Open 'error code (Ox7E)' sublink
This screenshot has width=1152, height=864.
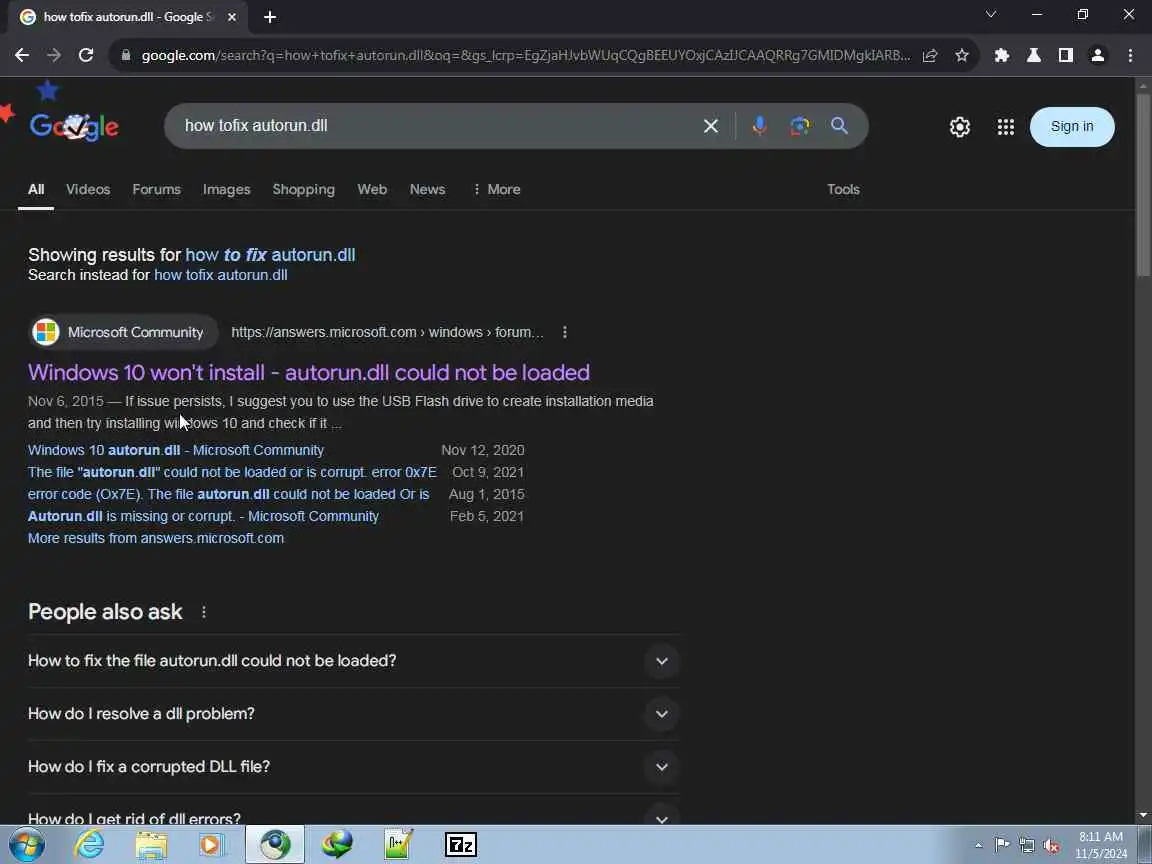pos(228,494)
